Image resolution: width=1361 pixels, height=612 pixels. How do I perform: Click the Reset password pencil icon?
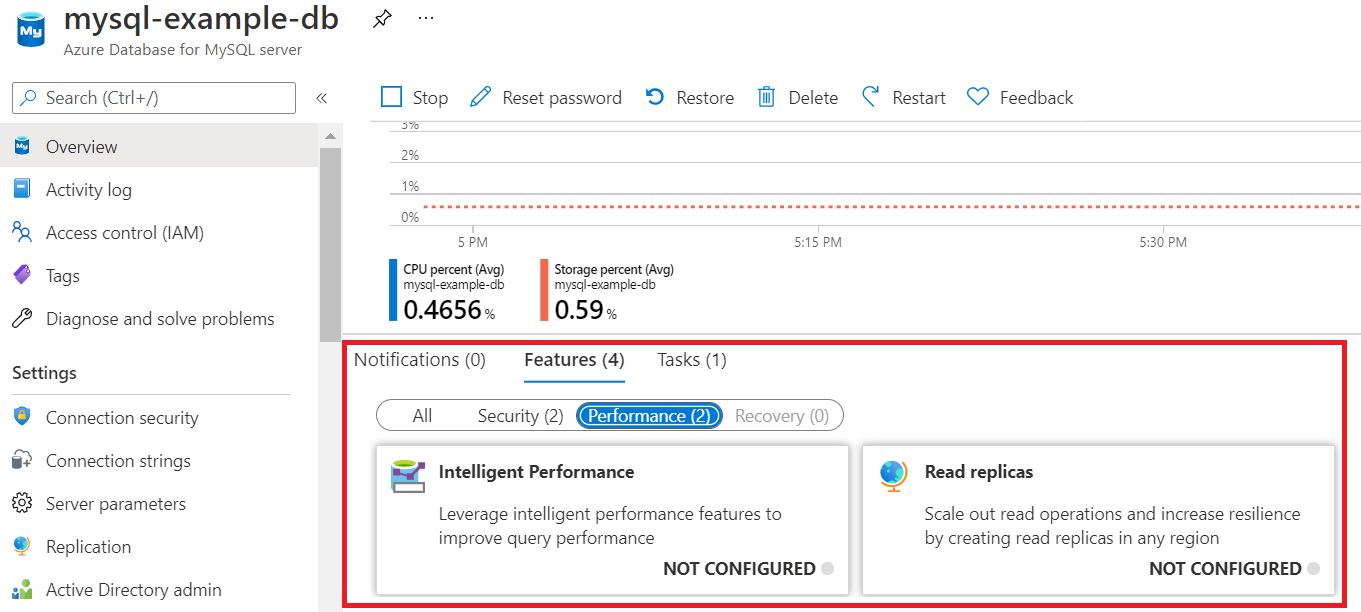point(481,97)
